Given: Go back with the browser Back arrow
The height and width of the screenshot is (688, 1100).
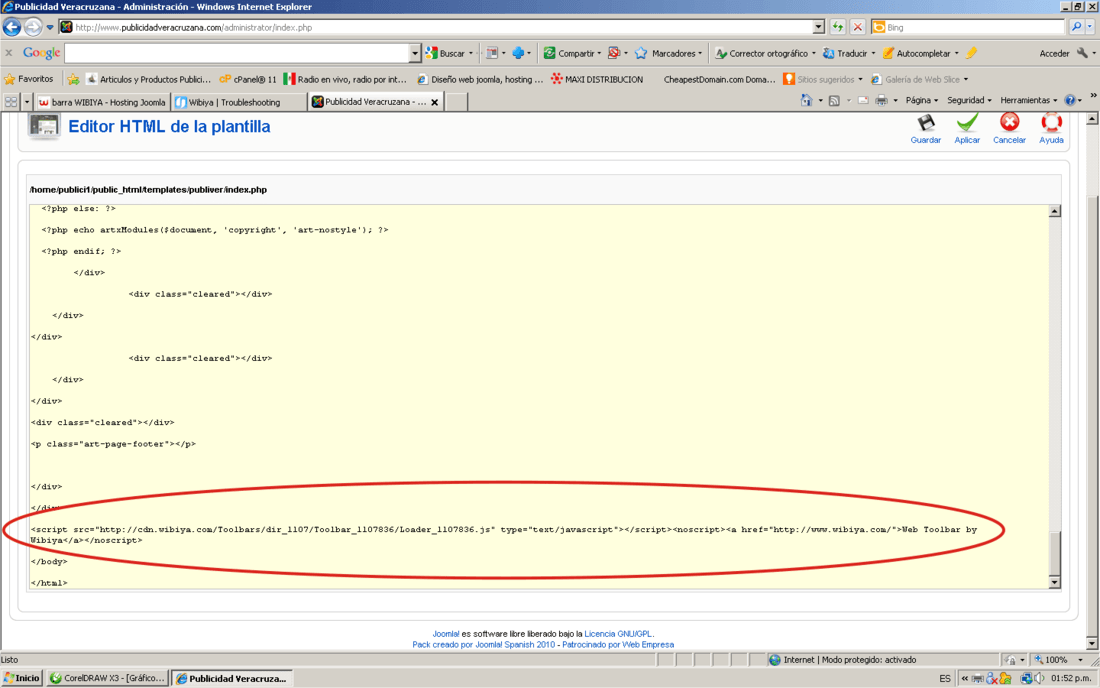Looking at the screenshot, I should (12, 27).
